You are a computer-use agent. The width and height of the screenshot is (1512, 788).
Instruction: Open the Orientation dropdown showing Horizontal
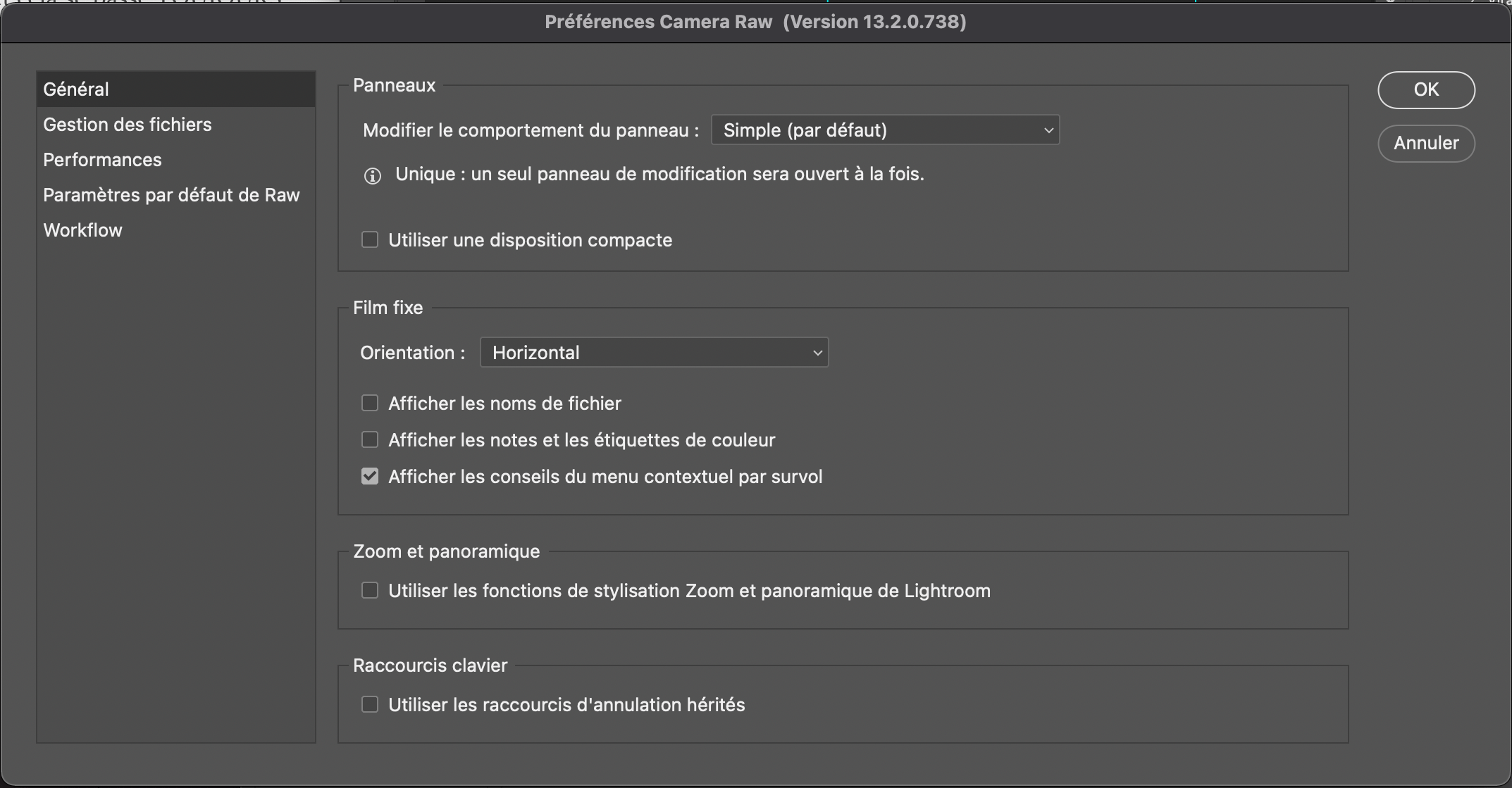(x=653, y=352)
